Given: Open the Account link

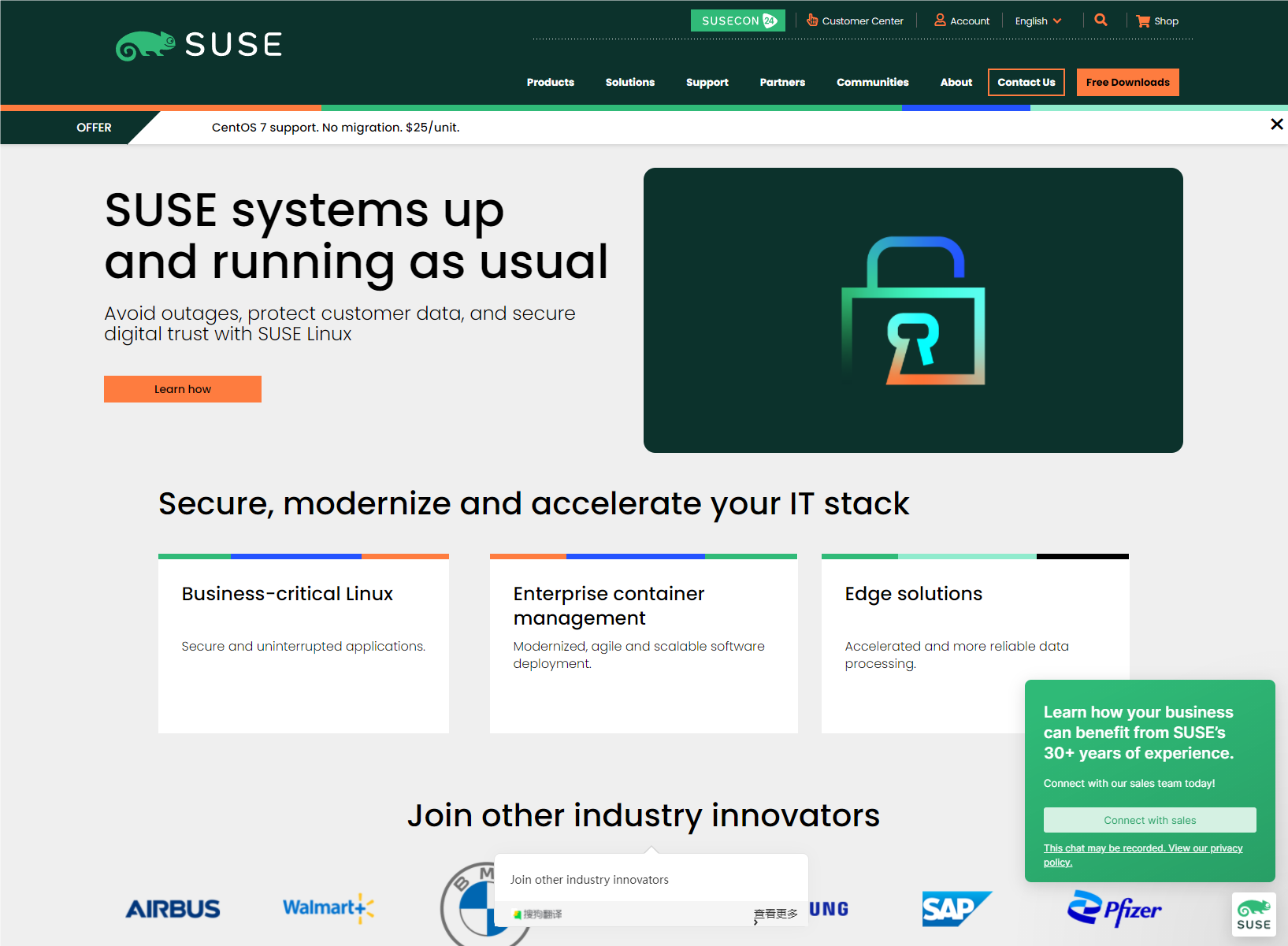Looking at the screenshot, I should pos(970,21).
